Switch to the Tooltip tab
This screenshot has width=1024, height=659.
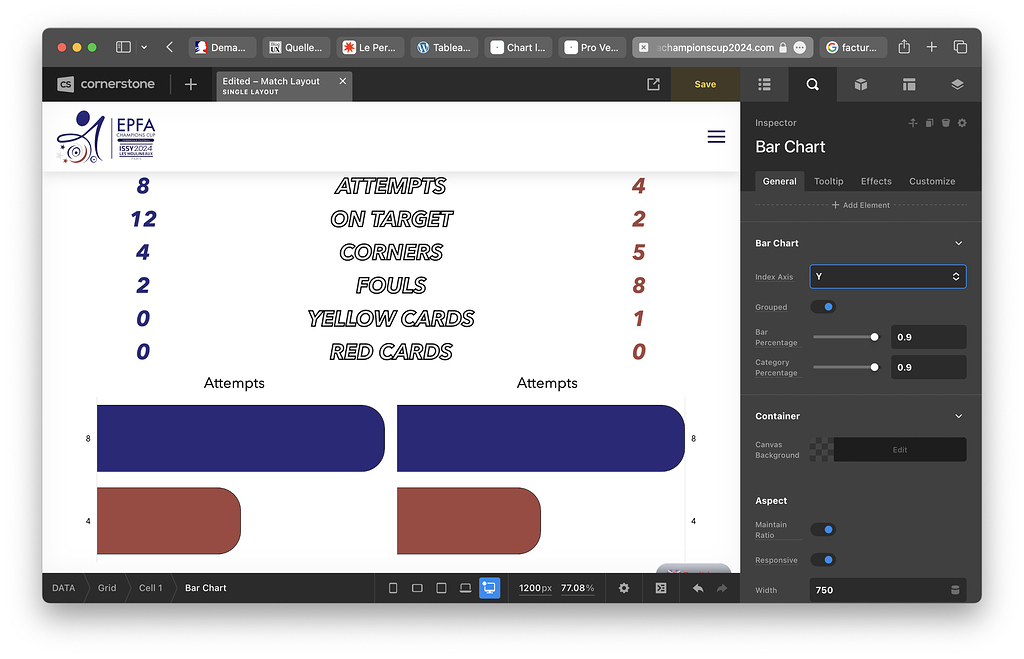[x=828, y=181]
